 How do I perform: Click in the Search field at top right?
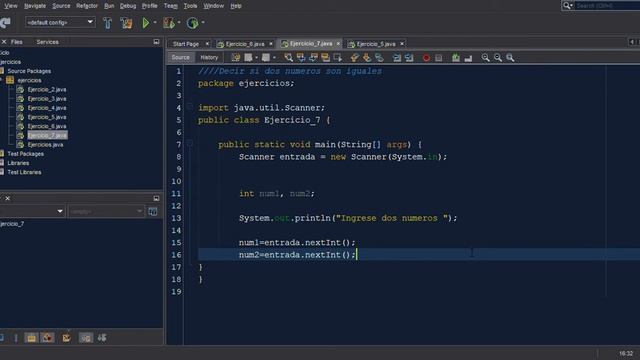[x=607, y=6]
